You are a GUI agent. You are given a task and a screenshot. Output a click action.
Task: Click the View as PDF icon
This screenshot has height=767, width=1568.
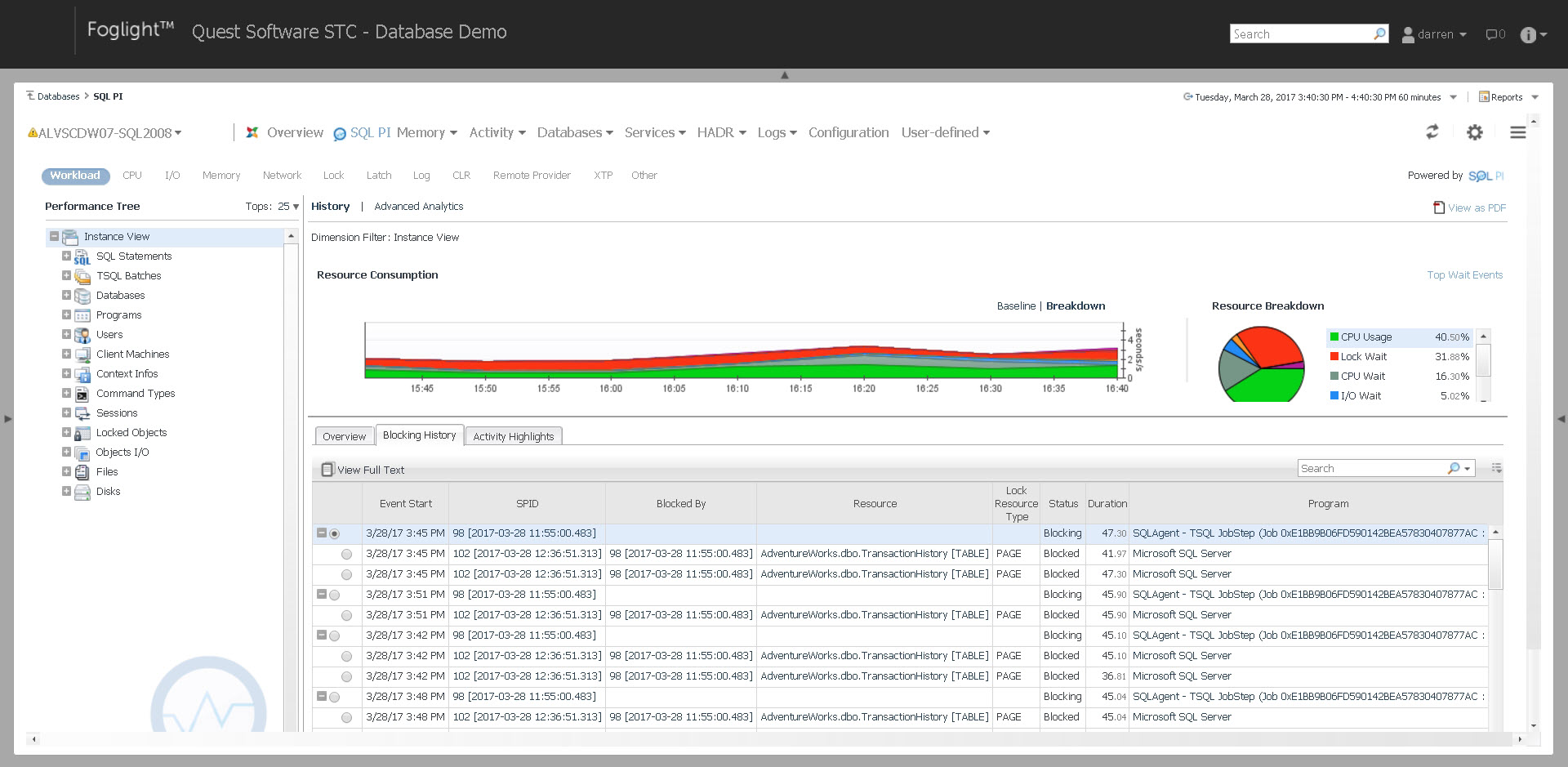1437,207
